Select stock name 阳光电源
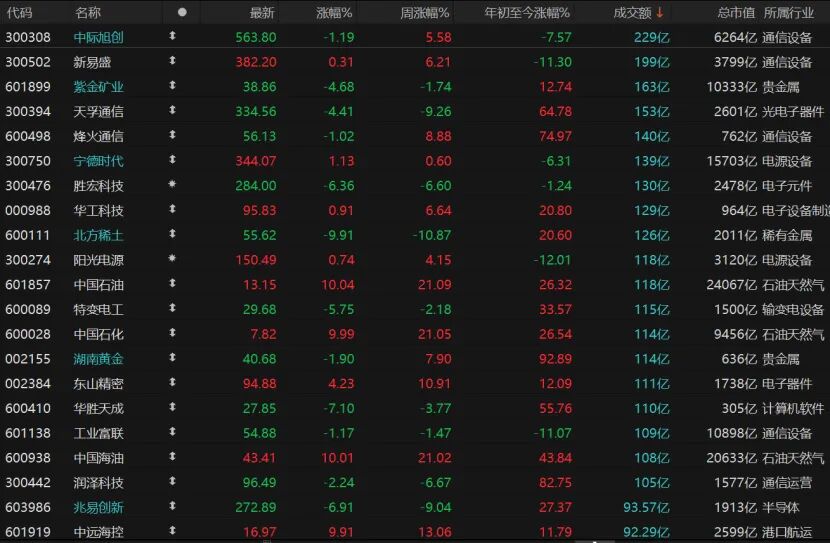The height and width of the screenshot is (543, 830). 98,260
